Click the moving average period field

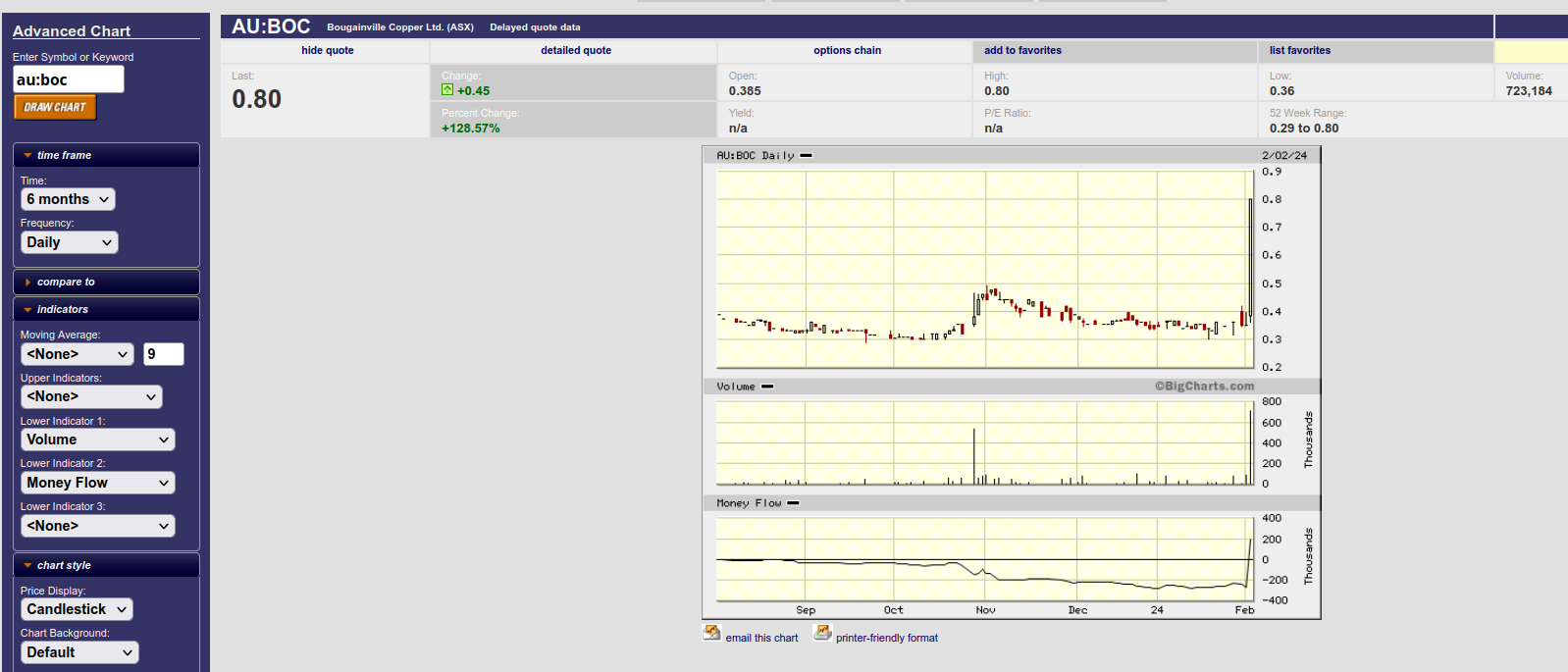164,354
